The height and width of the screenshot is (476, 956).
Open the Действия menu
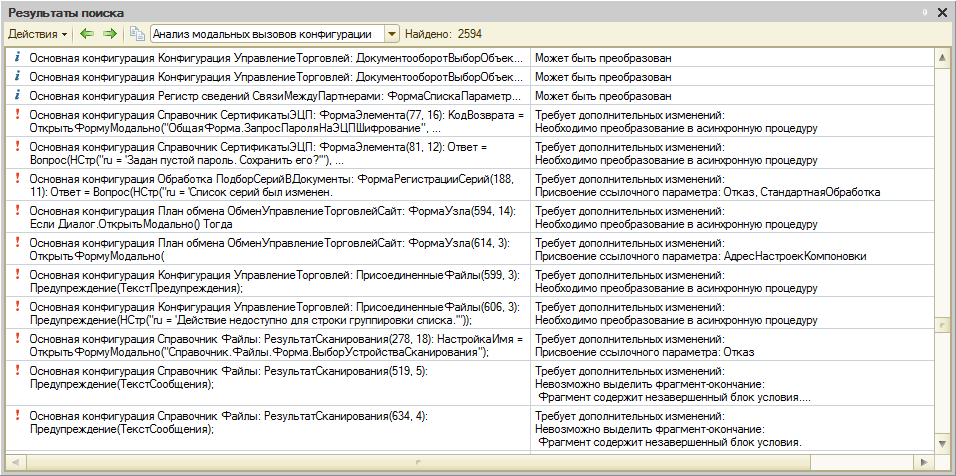38,34
